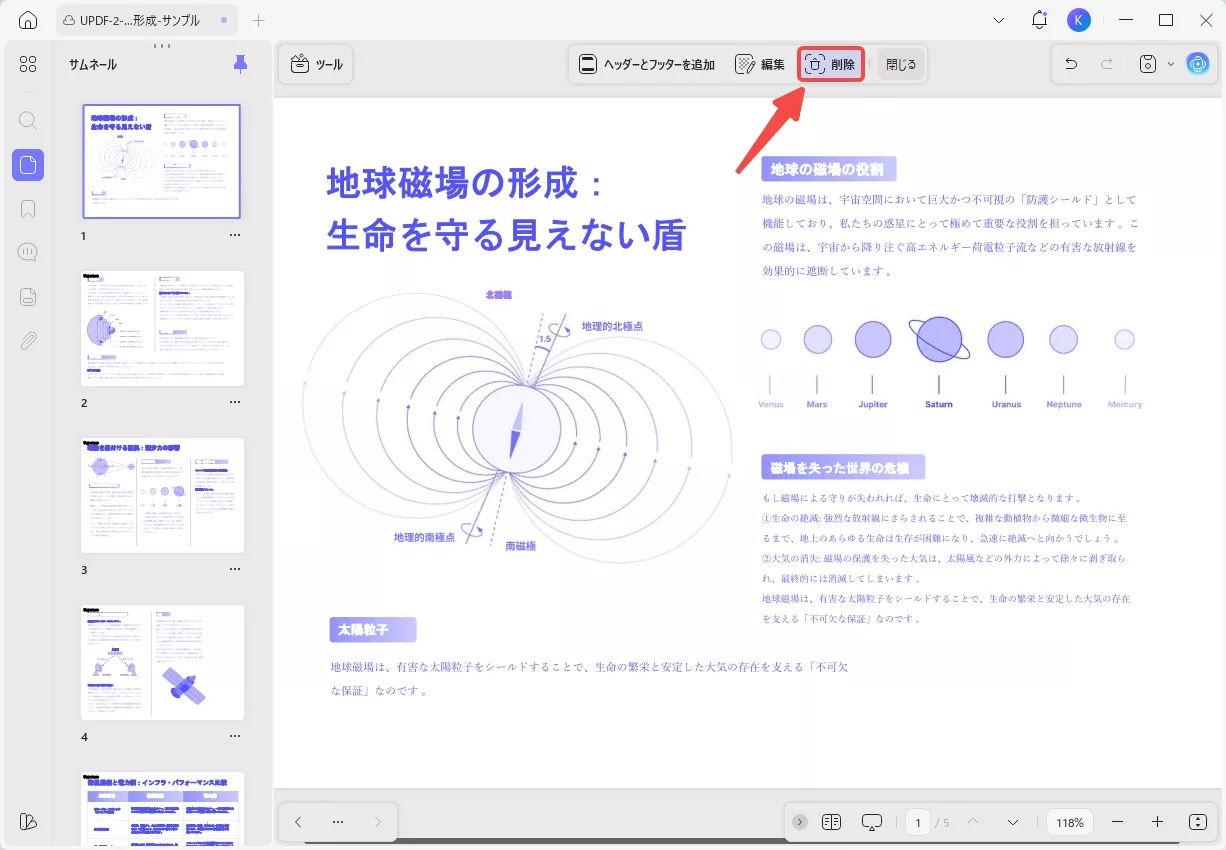Select the page Thumbnails panel icon
The width and height of the screenshot is (1226, 850).
[27, 165]
